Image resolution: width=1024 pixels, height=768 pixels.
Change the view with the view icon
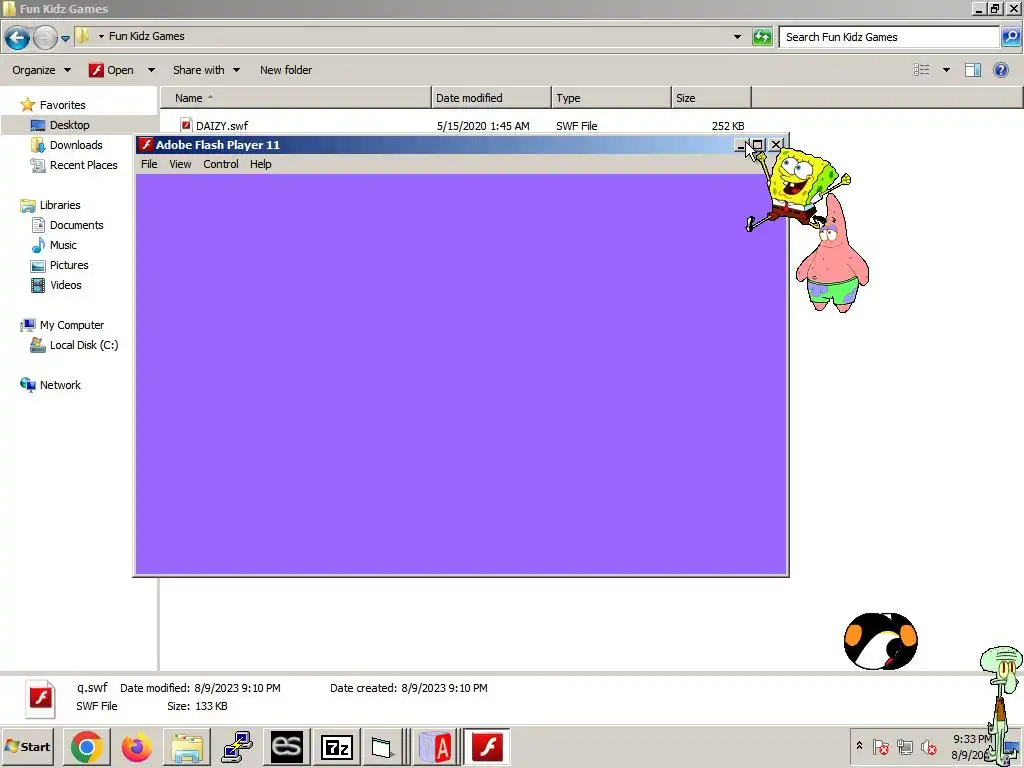[921, 70]
